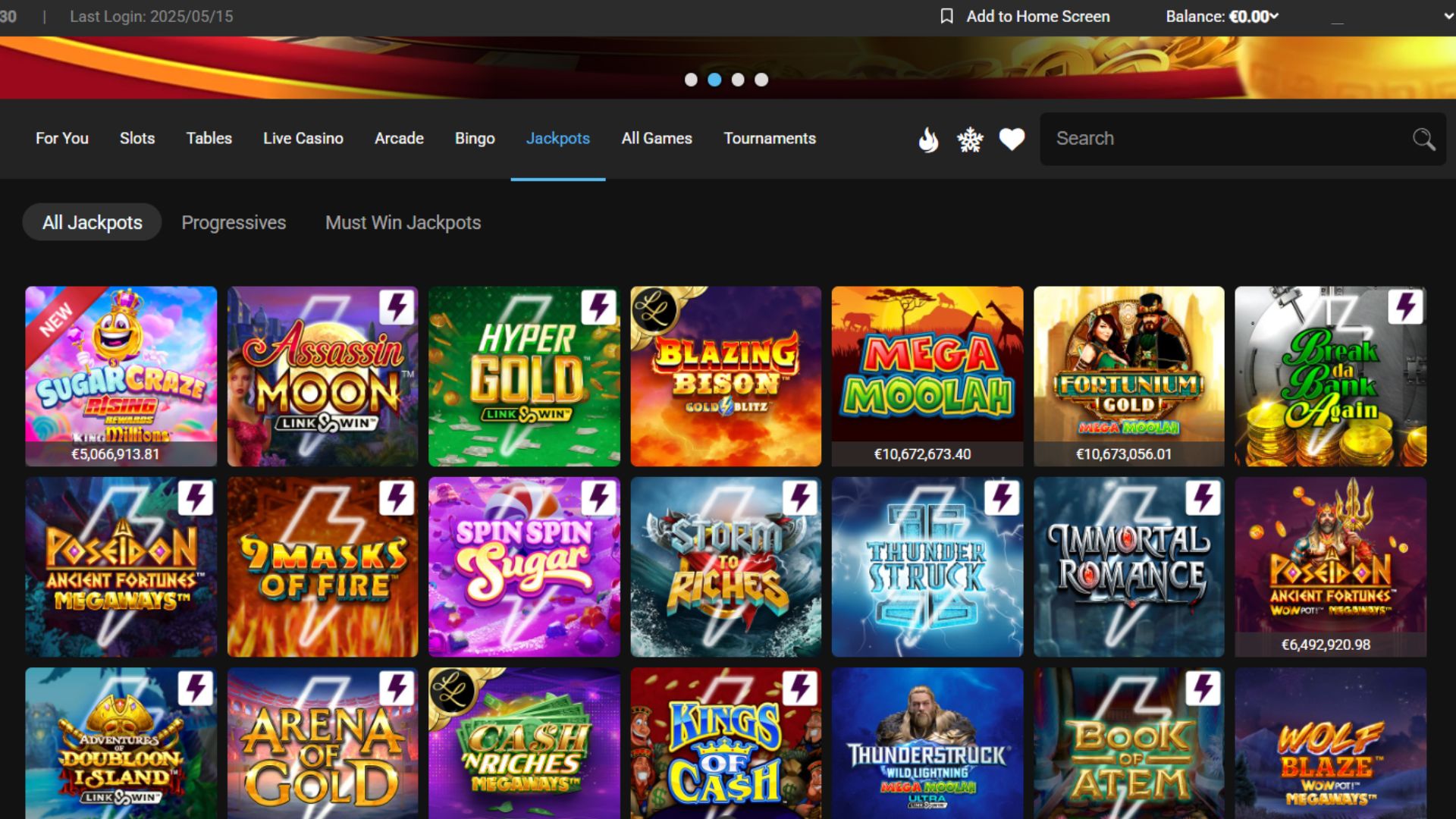Filter by Progressives

click(234, 222)
